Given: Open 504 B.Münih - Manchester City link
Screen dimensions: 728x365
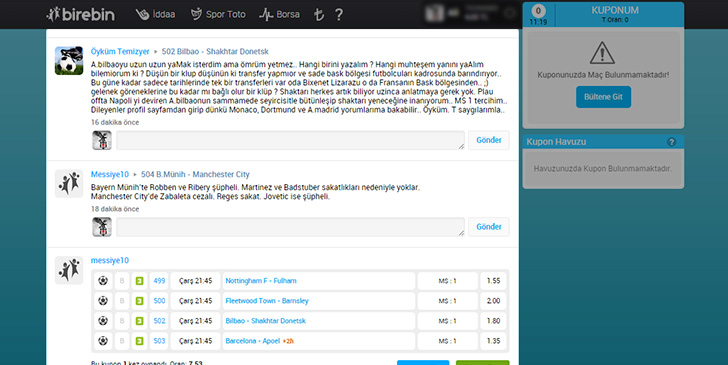Looking at the screenshot, I should click(x=195, y=175).
